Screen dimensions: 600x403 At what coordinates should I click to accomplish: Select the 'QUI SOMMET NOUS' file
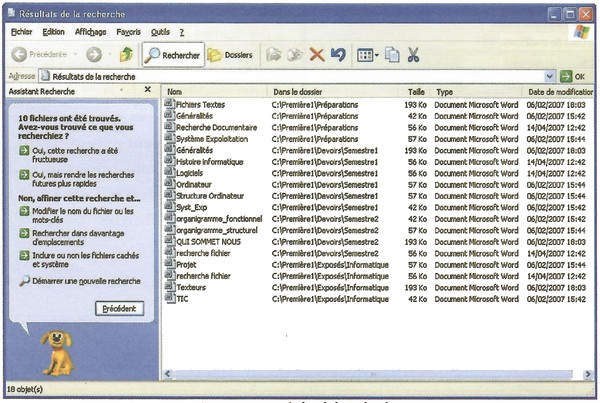[205, 241]
